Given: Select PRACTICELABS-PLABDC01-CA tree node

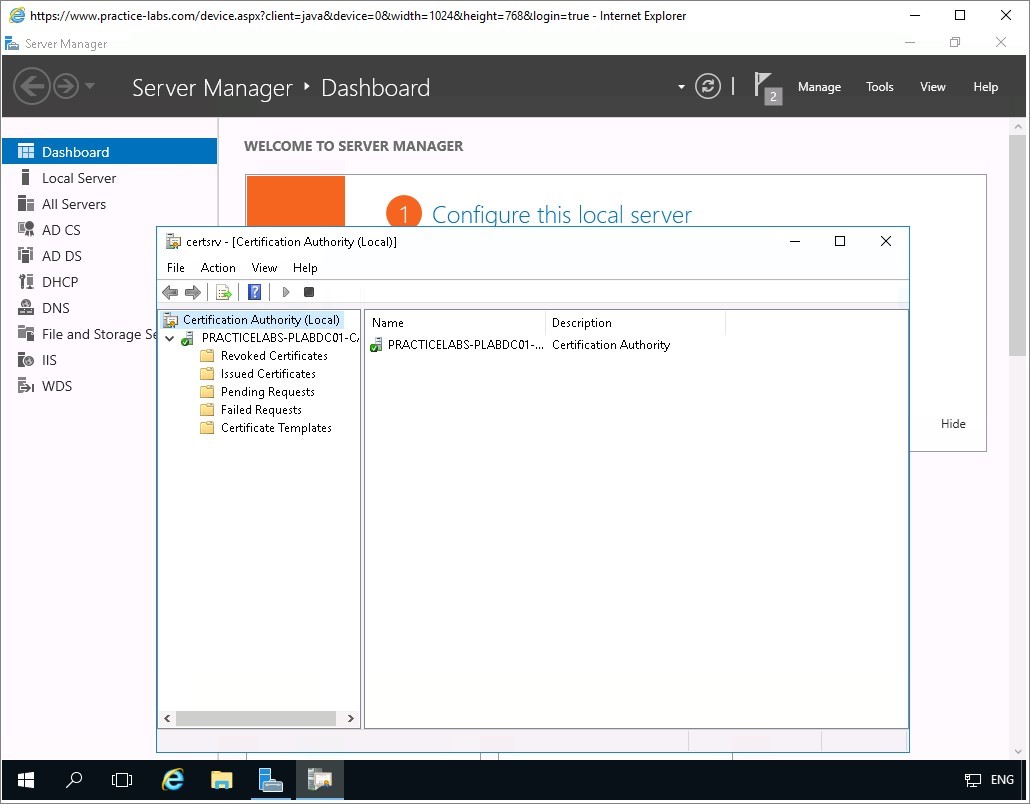Looking at the screenshot, I should [x=280, y=338].
